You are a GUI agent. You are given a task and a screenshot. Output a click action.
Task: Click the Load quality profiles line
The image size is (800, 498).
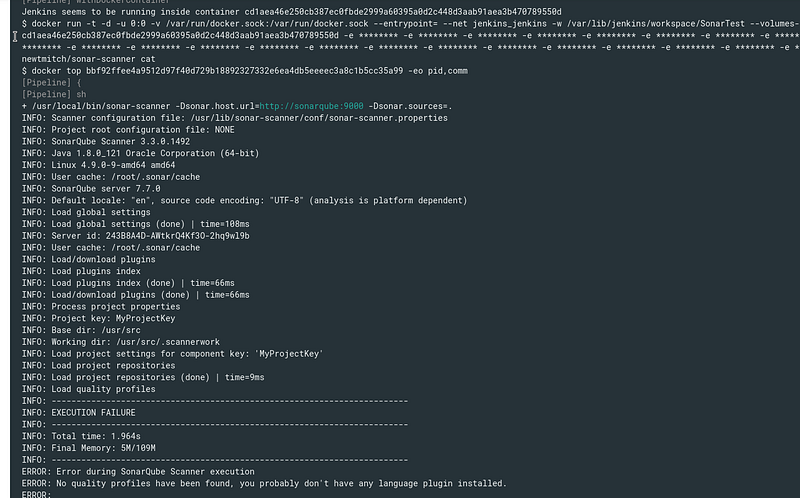click(x=88, y=389)
